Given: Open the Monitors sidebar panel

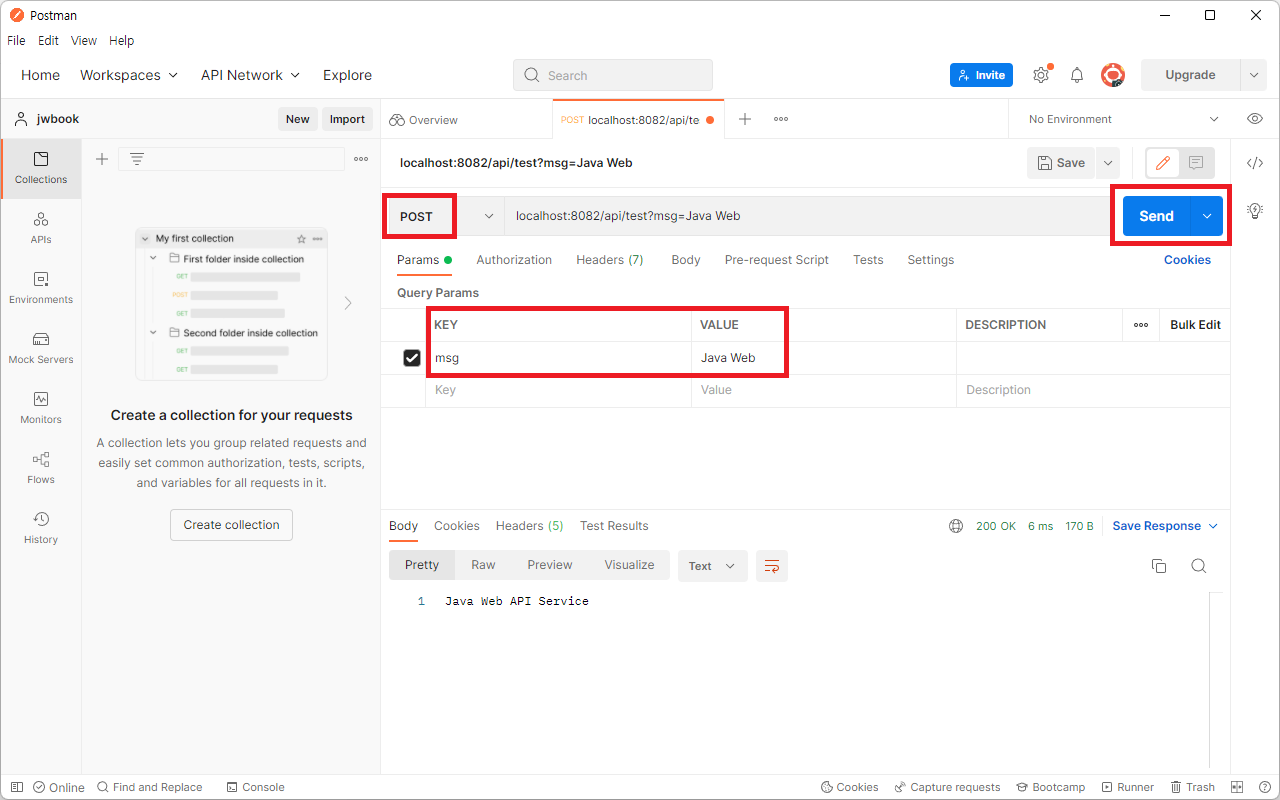Looking at the screenshot, I should point(41,408).
